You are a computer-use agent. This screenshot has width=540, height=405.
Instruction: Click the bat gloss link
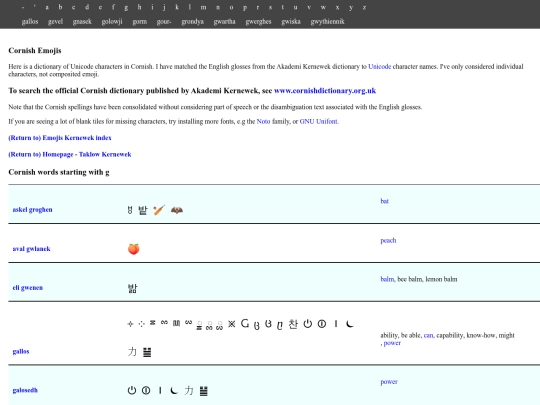(384, 201)
